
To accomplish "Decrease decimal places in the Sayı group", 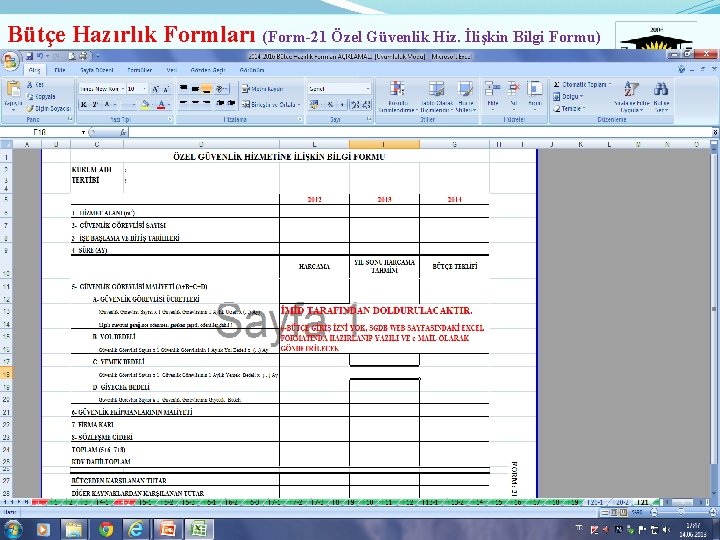I will click(x=366, y=105).
